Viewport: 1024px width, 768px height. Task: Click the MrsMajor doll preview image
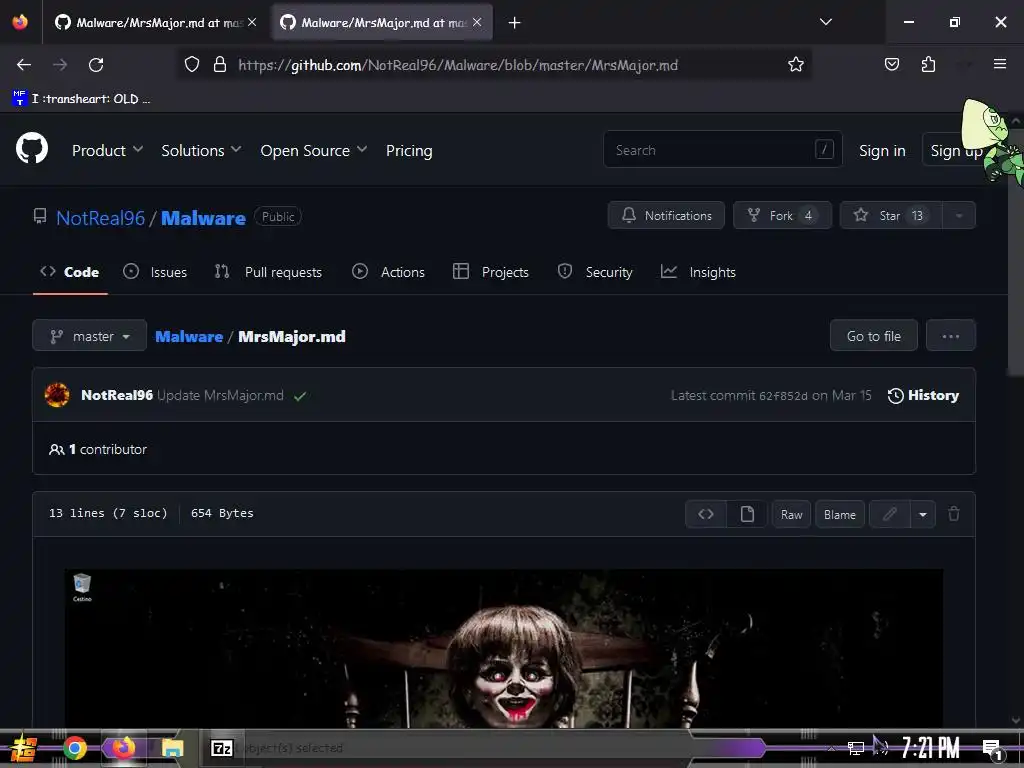pyautogui.click(x=504, y=648)
